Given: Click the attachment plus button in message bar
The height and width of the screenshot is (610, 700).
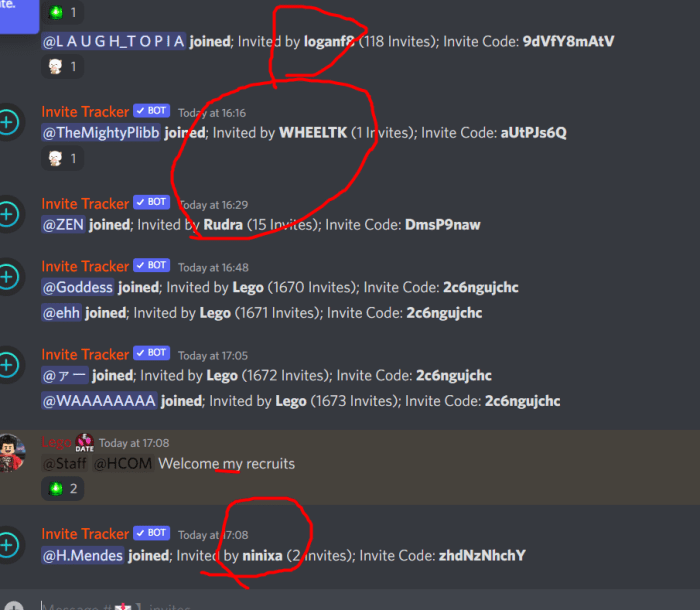Looking at the screenshot, I should pos(14,606).
